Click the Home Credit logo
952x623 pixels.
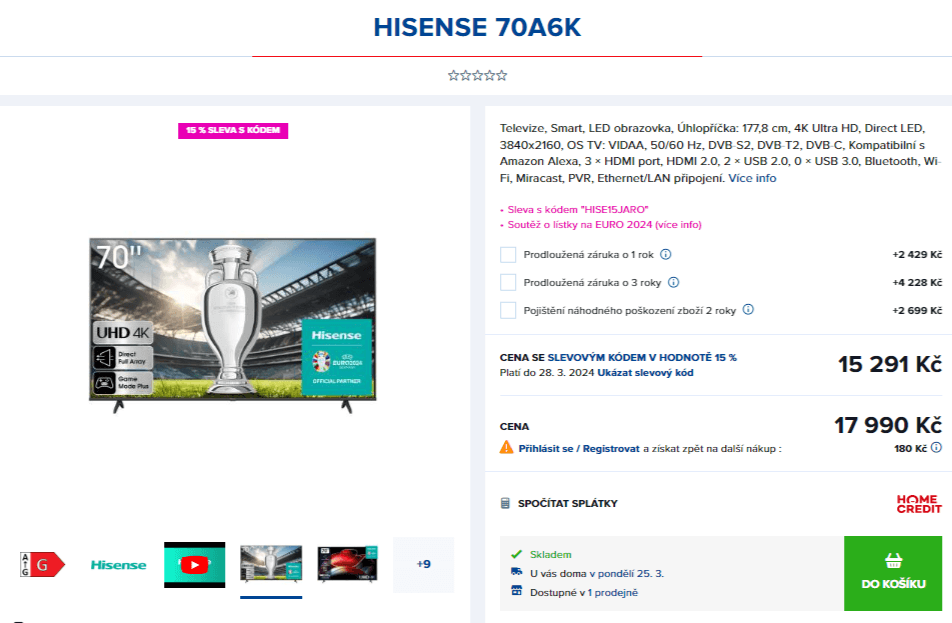919,503
